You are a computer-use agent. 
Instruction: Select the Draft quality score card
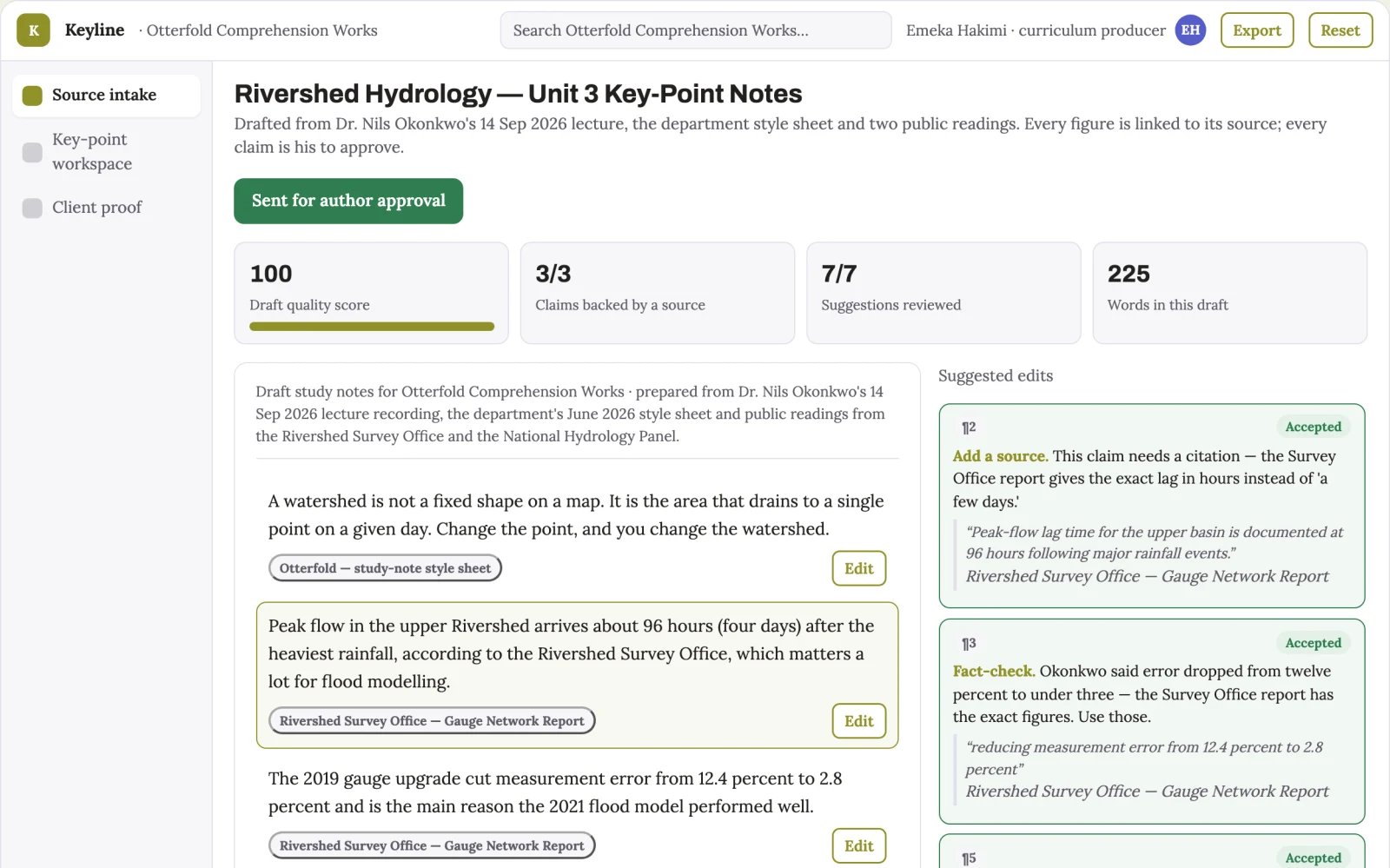[x=372, y=293]
